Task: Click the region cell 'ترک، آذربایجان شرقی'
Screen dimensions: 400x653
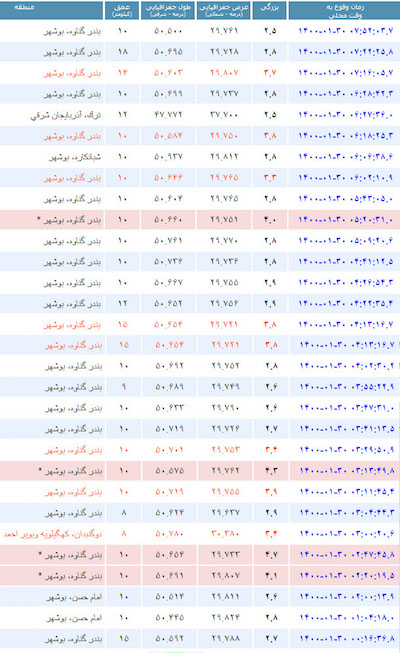Action: click(x=66, y=115)
